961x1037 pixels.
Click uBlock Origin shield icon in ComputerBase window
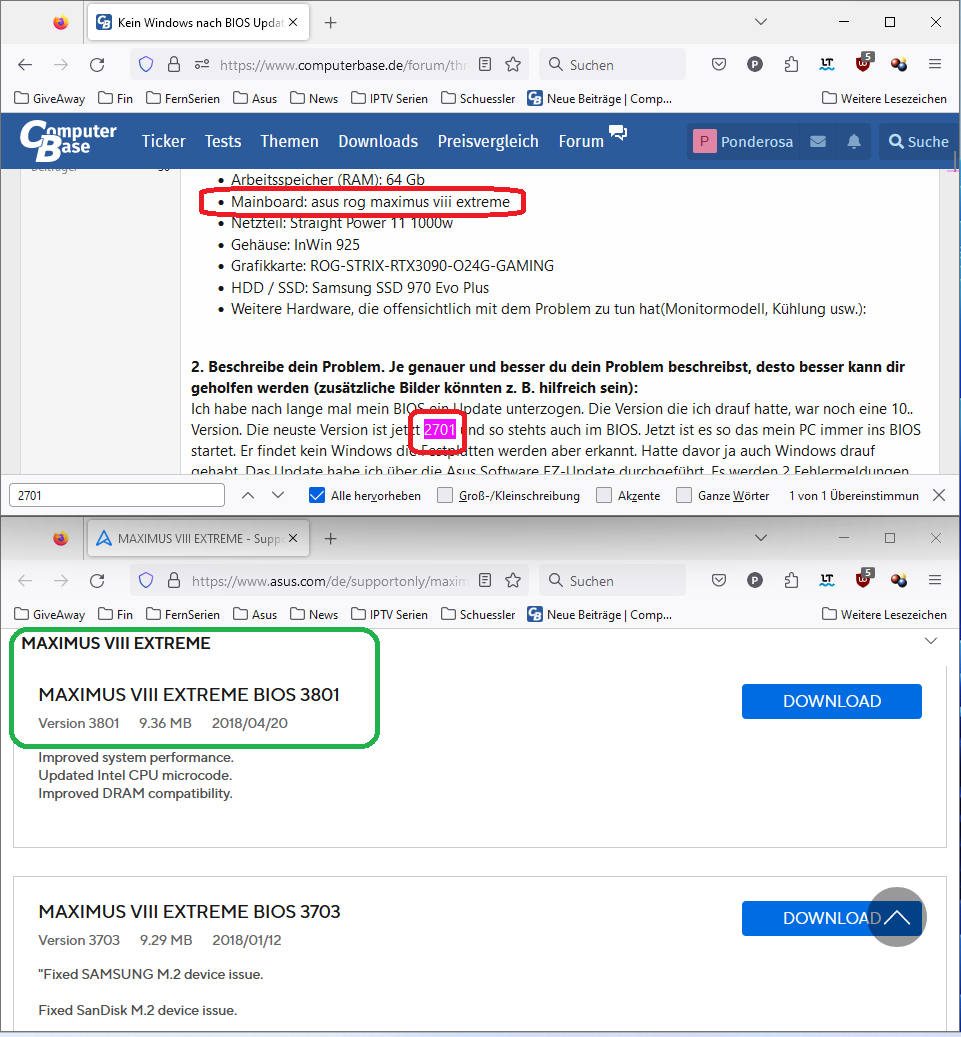(x=863, y=63)
